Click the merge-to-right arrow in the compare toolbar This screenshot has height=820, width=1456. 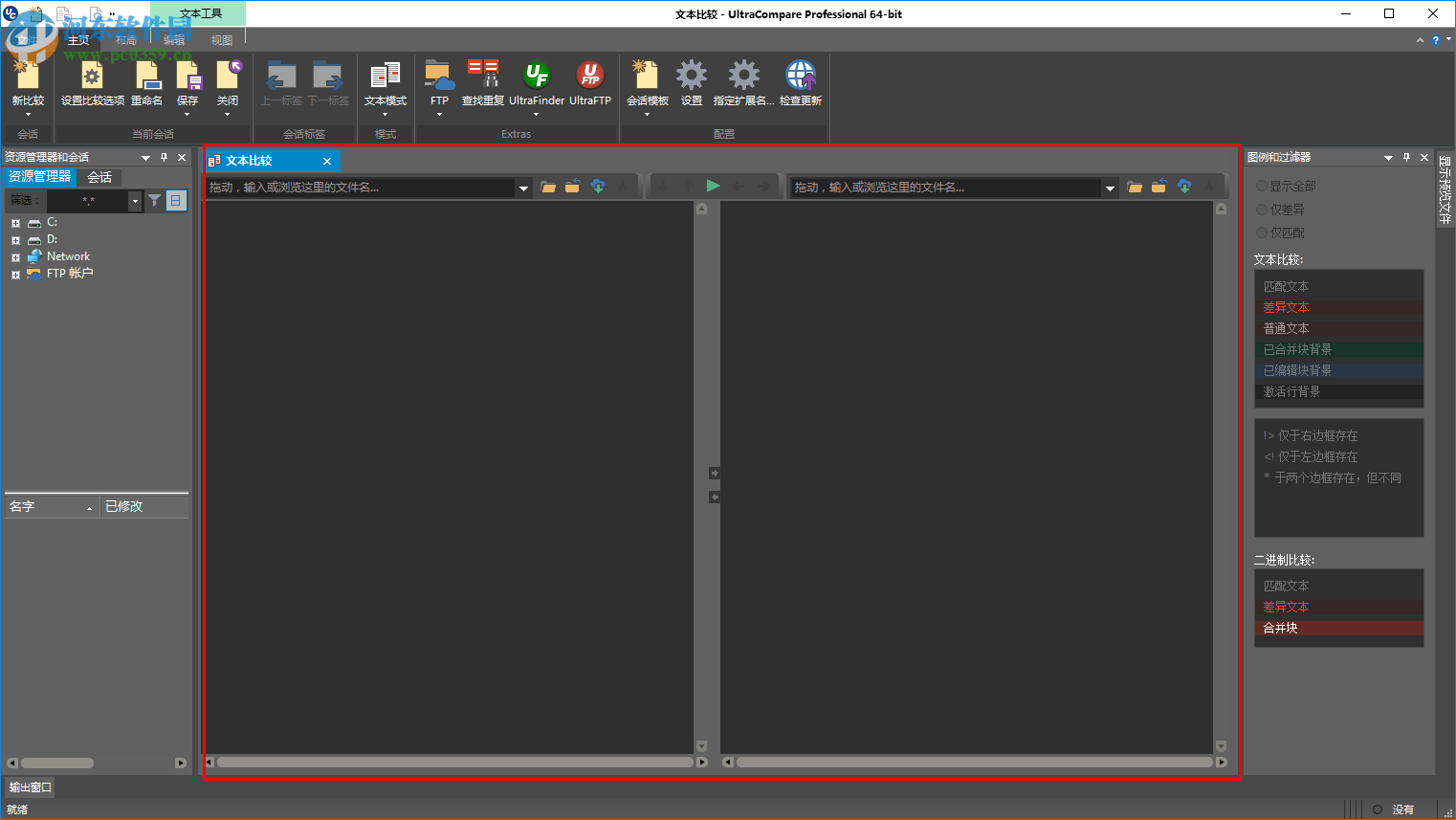pyautogui.click(x=763, y=186)
